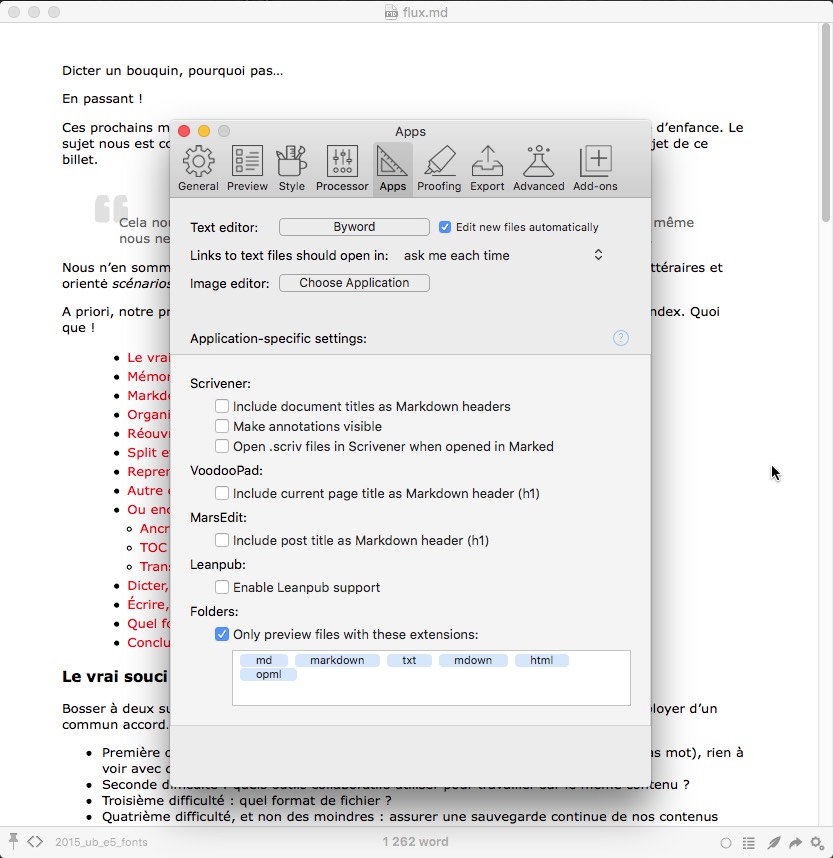This screenshot has width=833, height=858.
Task: Enable Make annotations visible
Action: [x=222, y=426]
